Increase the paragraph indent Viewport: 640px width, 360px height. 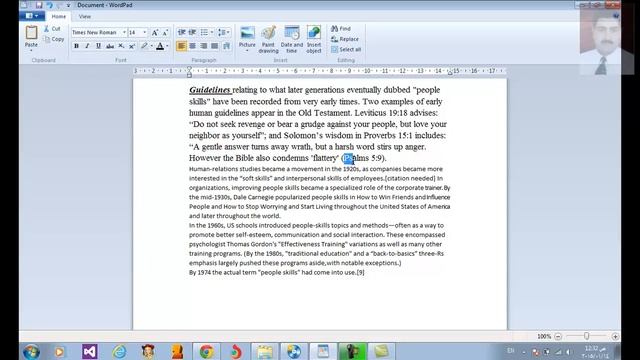click(192, 32)
